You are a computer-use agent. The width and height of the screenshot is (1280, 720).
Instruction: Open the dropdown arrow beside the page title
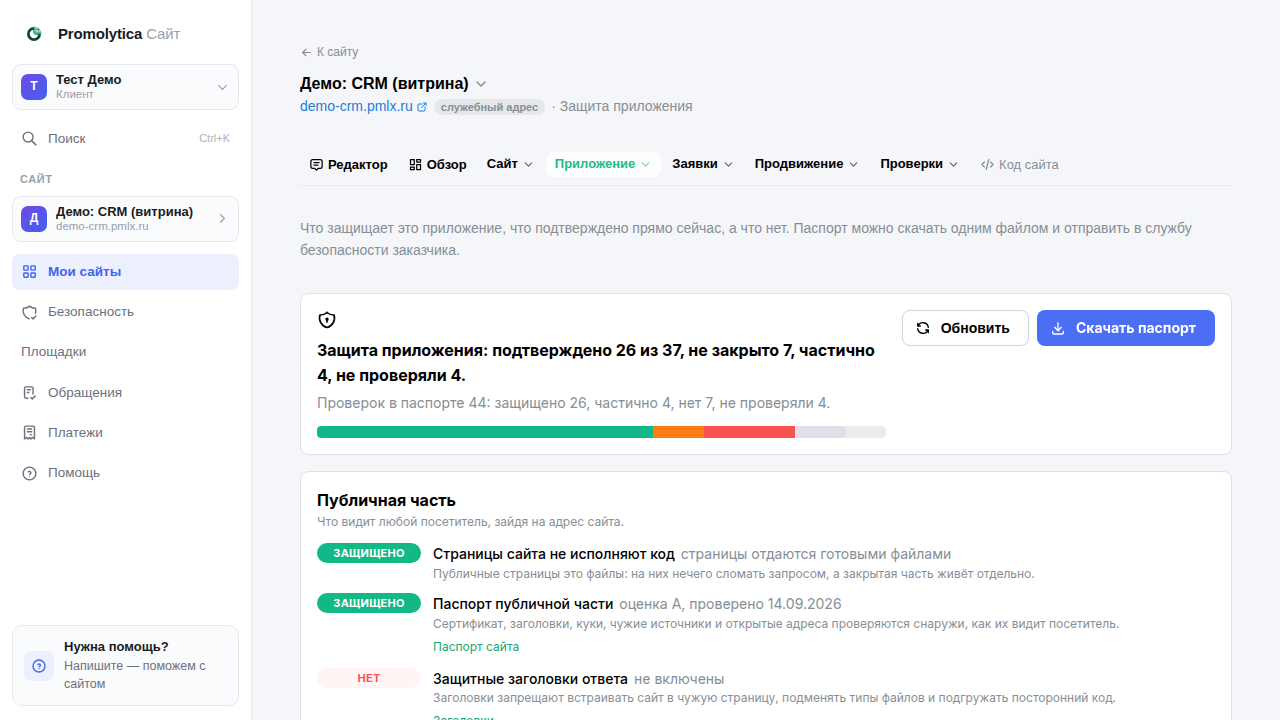coord(481,84)
